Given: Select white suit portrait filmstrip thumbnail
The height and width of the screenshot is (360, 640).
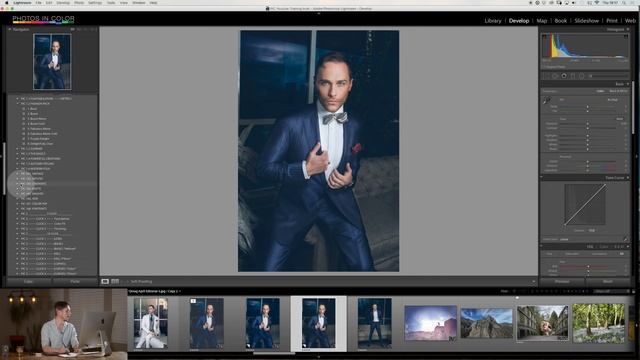Looking at the screenshot, I should 151,323.
